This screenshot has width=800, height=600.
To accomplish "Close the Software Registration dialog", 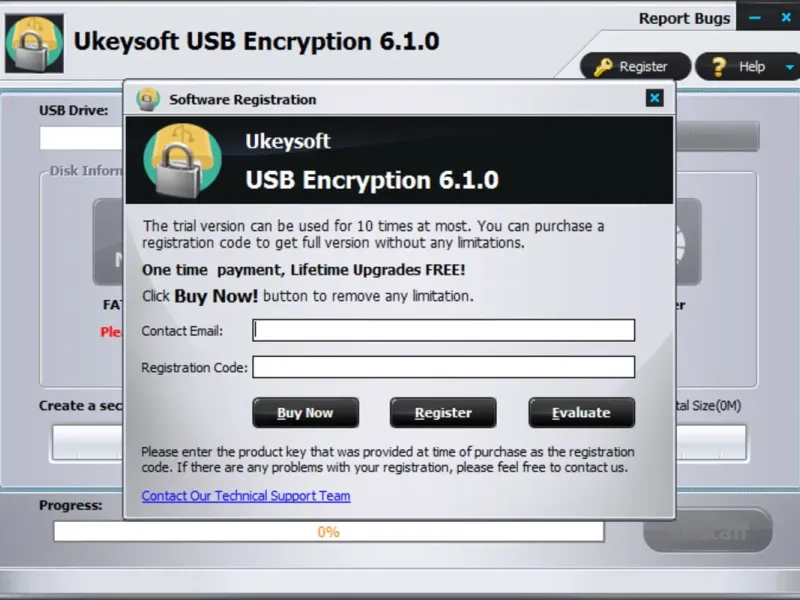I will [x=655, y=98].
